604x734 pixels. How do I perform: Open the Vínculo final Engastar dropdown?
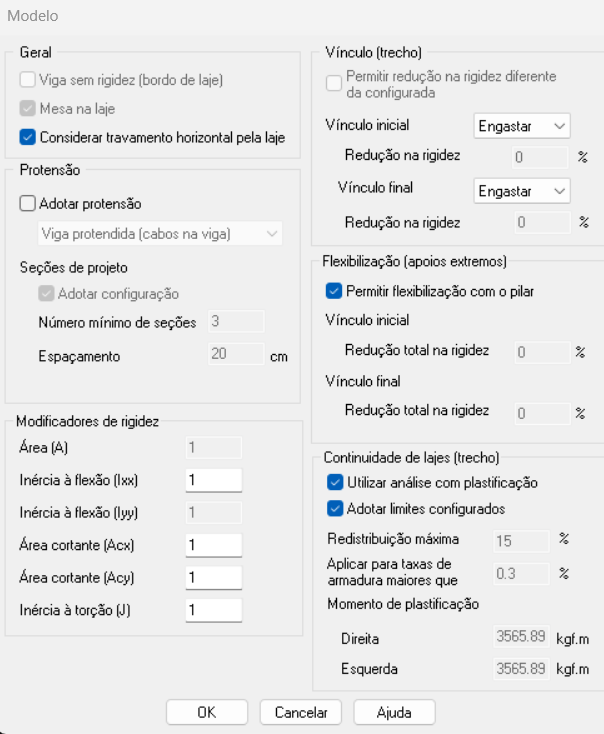(521, 190)
